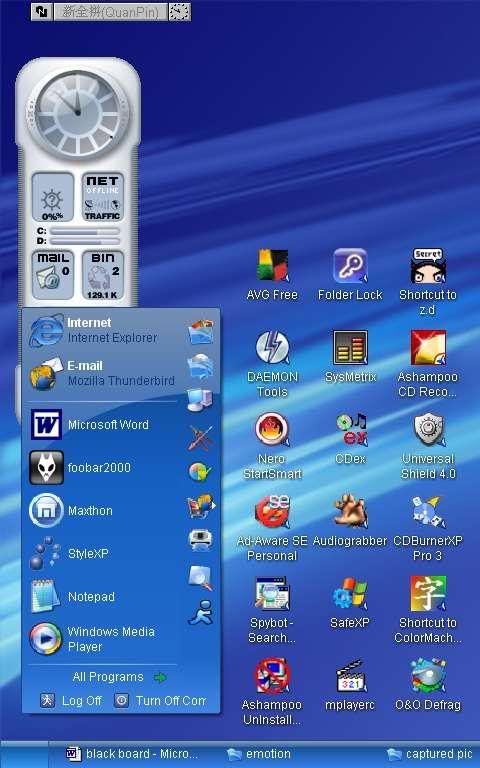Click the CPU usage meter on widget

[x=52, y=197]
